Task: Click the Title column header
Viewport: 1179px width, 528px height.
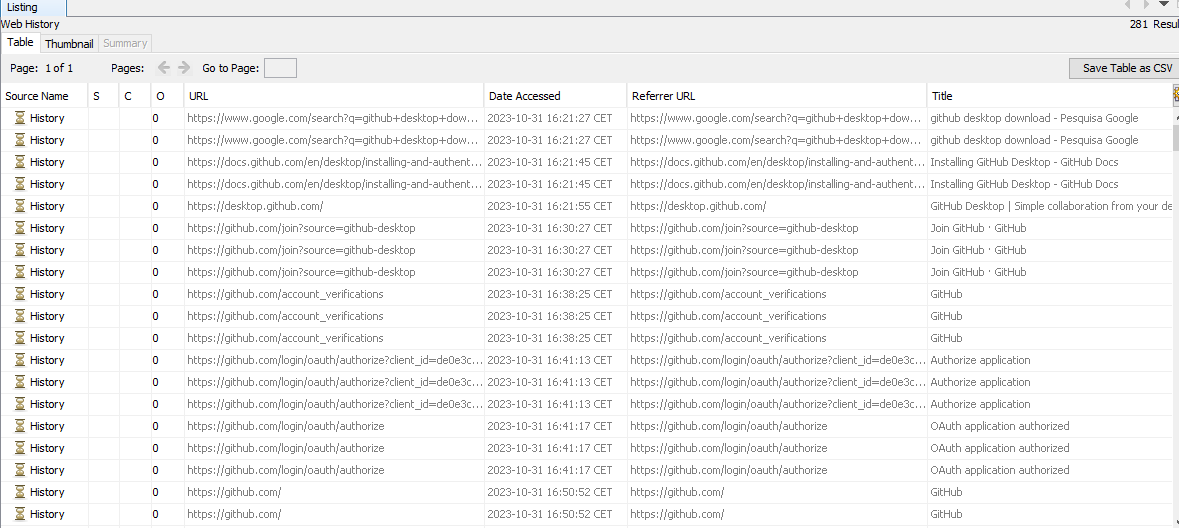Action: [1048, 96]
